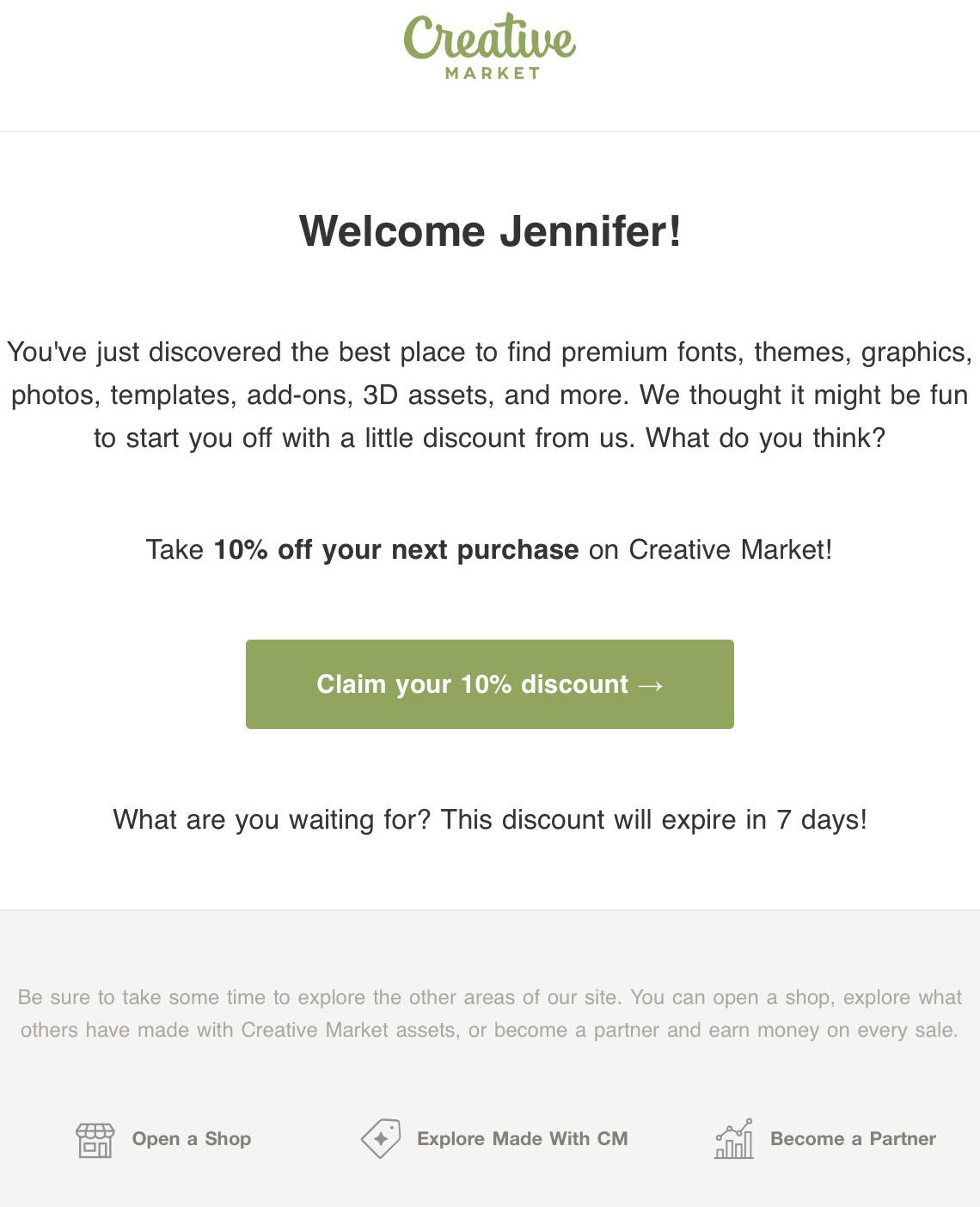Select the storefront icon beside Open a Shop
Screen dimensions: 980x1207
[x=95, y=1139]
